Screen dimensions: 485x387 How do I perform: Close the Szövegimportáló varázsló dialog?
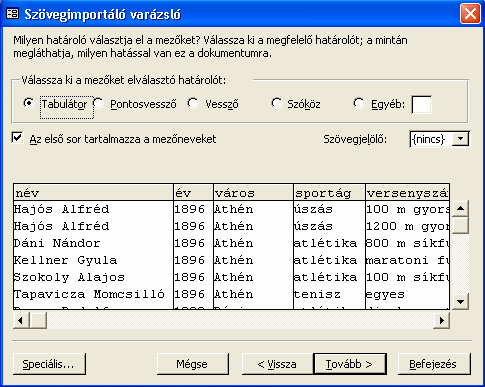click(x=470, y=14)
